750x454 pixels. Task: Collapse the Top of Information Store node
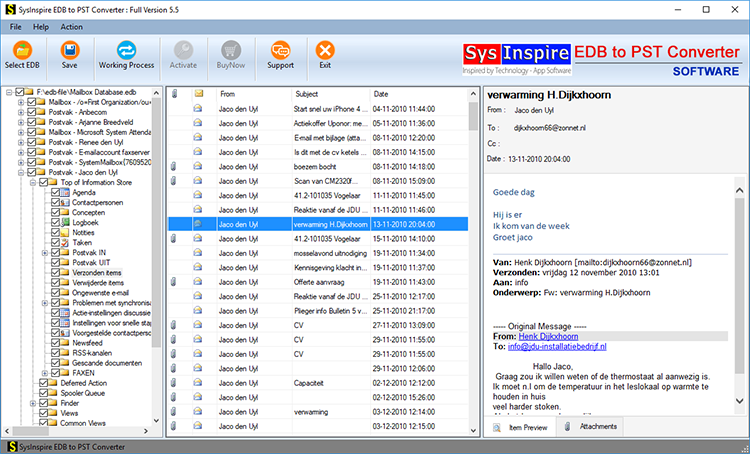33,182
